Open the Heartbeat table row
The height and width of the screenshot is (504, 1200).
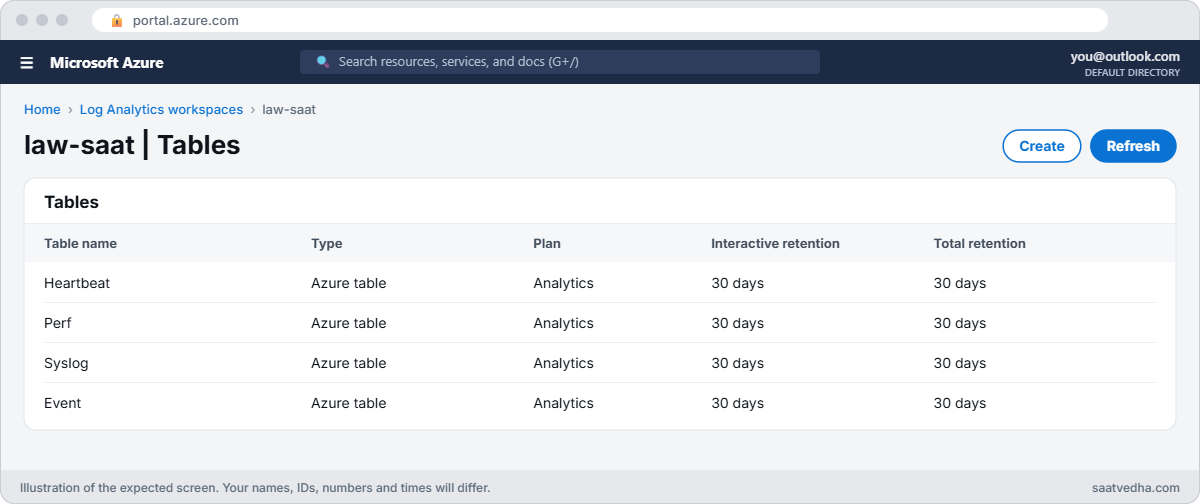pos(600,283)
